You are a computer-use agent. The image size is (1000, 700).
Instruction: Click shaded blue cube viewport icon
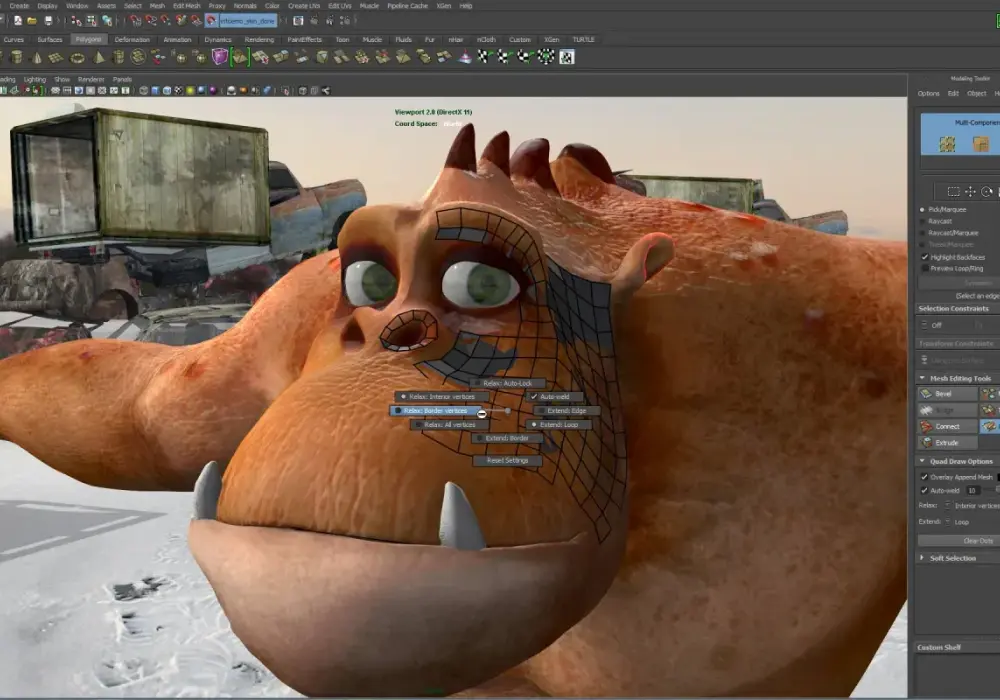tap(155, 91)
